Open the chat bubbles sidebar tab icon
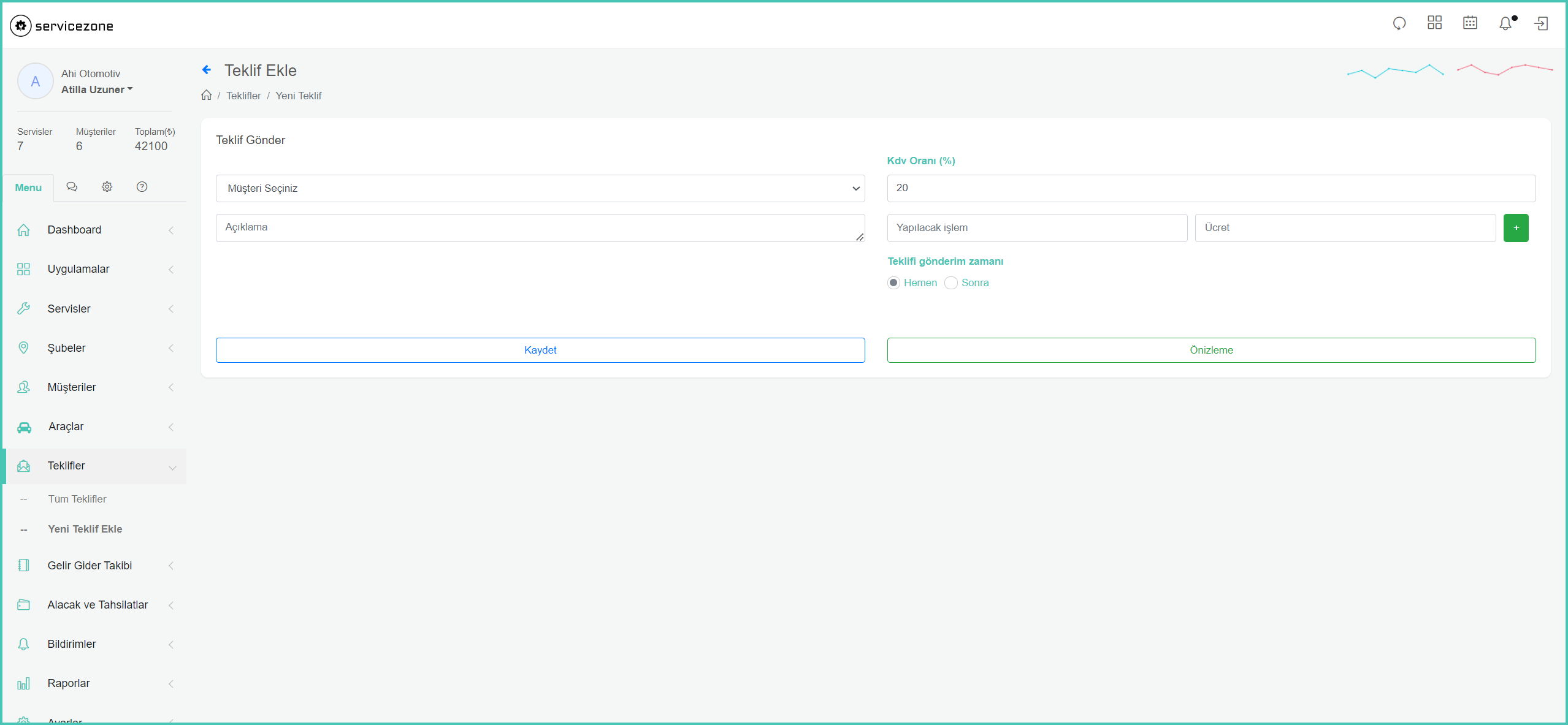Image resolution: width=1568 pixels, height=725 pixels. pos(72,187)
